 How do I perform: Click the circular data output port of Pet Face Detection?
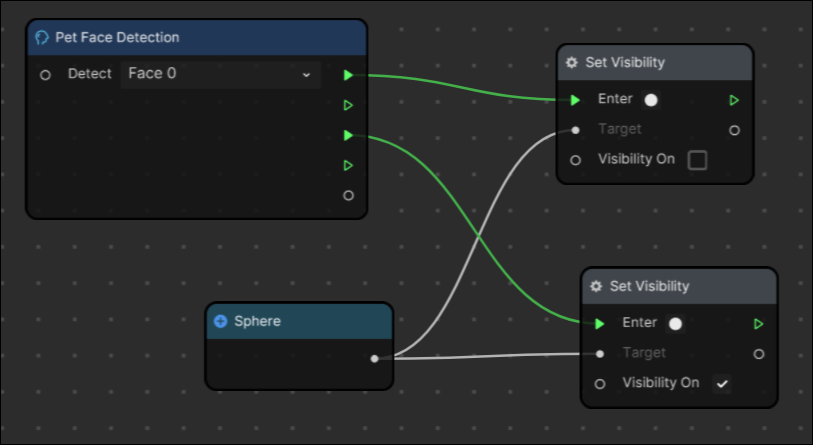point(348,196)
